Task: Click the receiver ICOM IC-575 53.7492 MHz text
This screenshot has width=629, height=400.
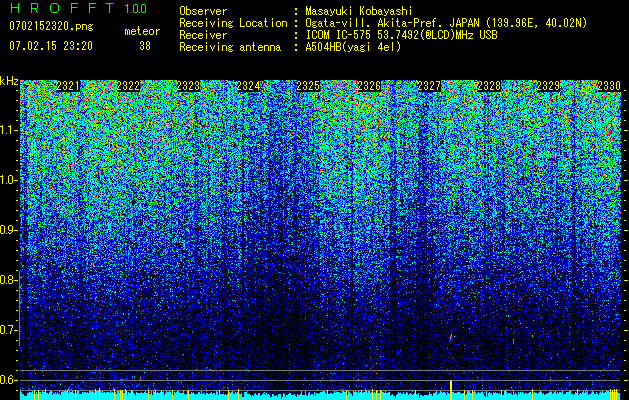Action: (401, 35)
